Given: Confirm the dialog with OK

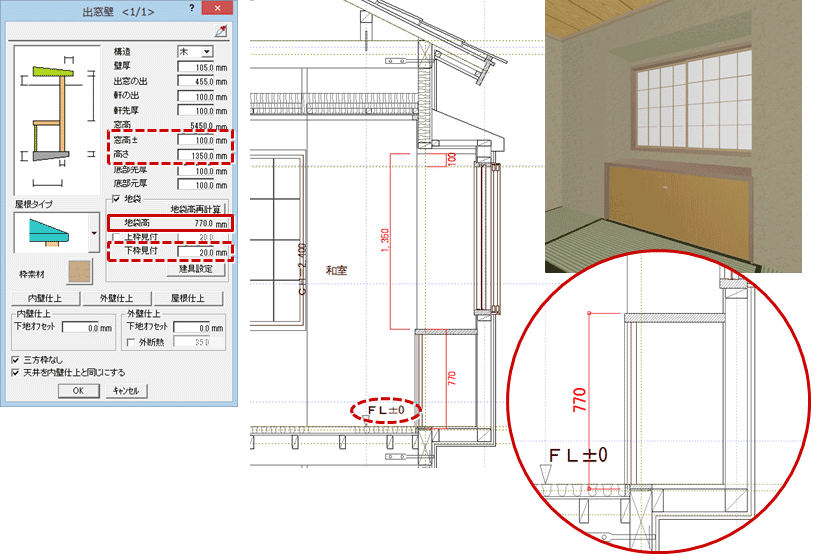Looking at the screenshot, I should tap(78, 391).
